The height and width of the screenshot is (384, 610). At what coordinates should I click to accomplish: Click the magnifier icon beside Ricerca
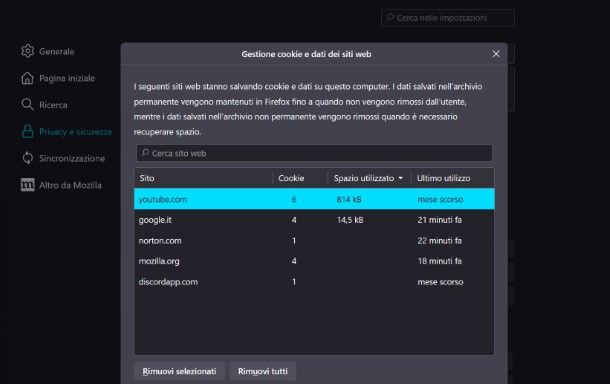click(x=27, y=104)
